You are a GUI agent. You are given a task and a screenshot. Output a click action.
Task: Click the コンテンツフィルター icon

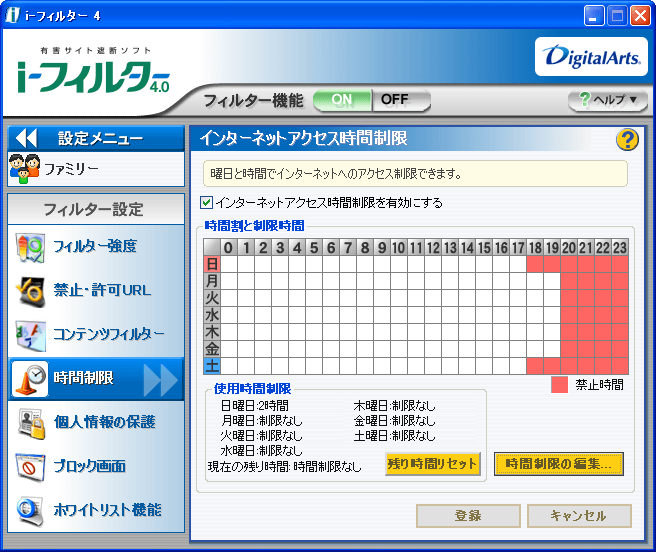pyautogui.click(x=30, y=335)
